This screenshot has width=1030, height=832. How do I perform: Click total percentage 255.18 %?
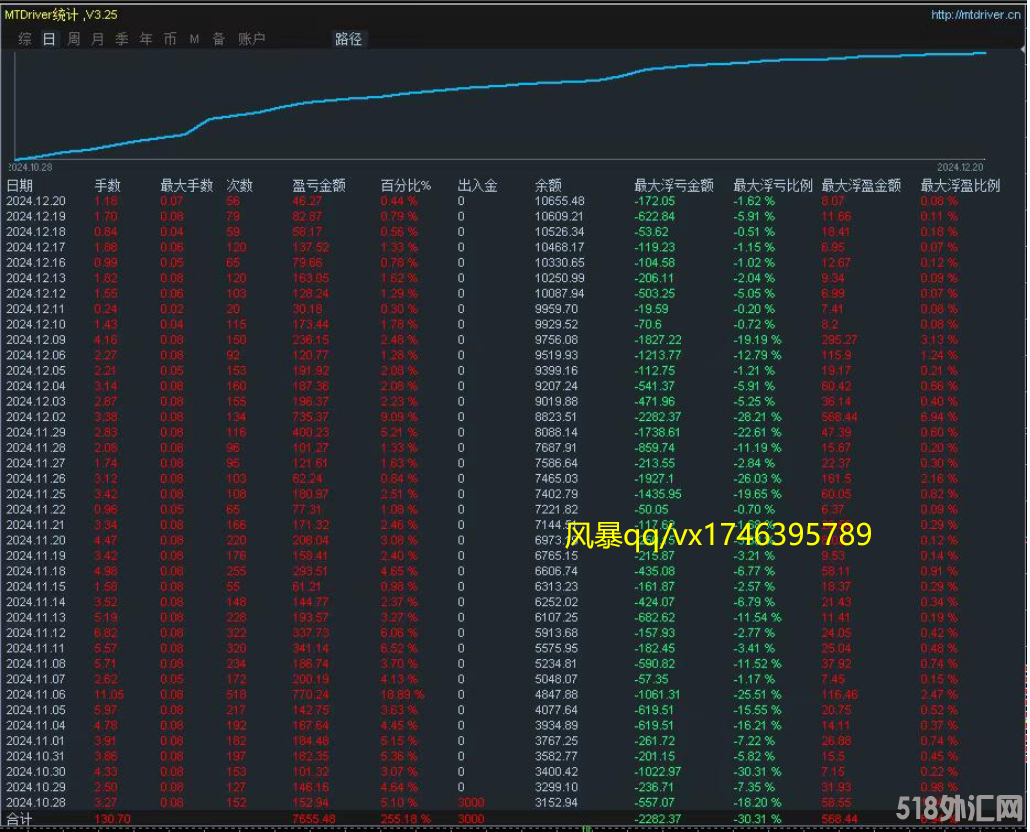tap(405, 819)
